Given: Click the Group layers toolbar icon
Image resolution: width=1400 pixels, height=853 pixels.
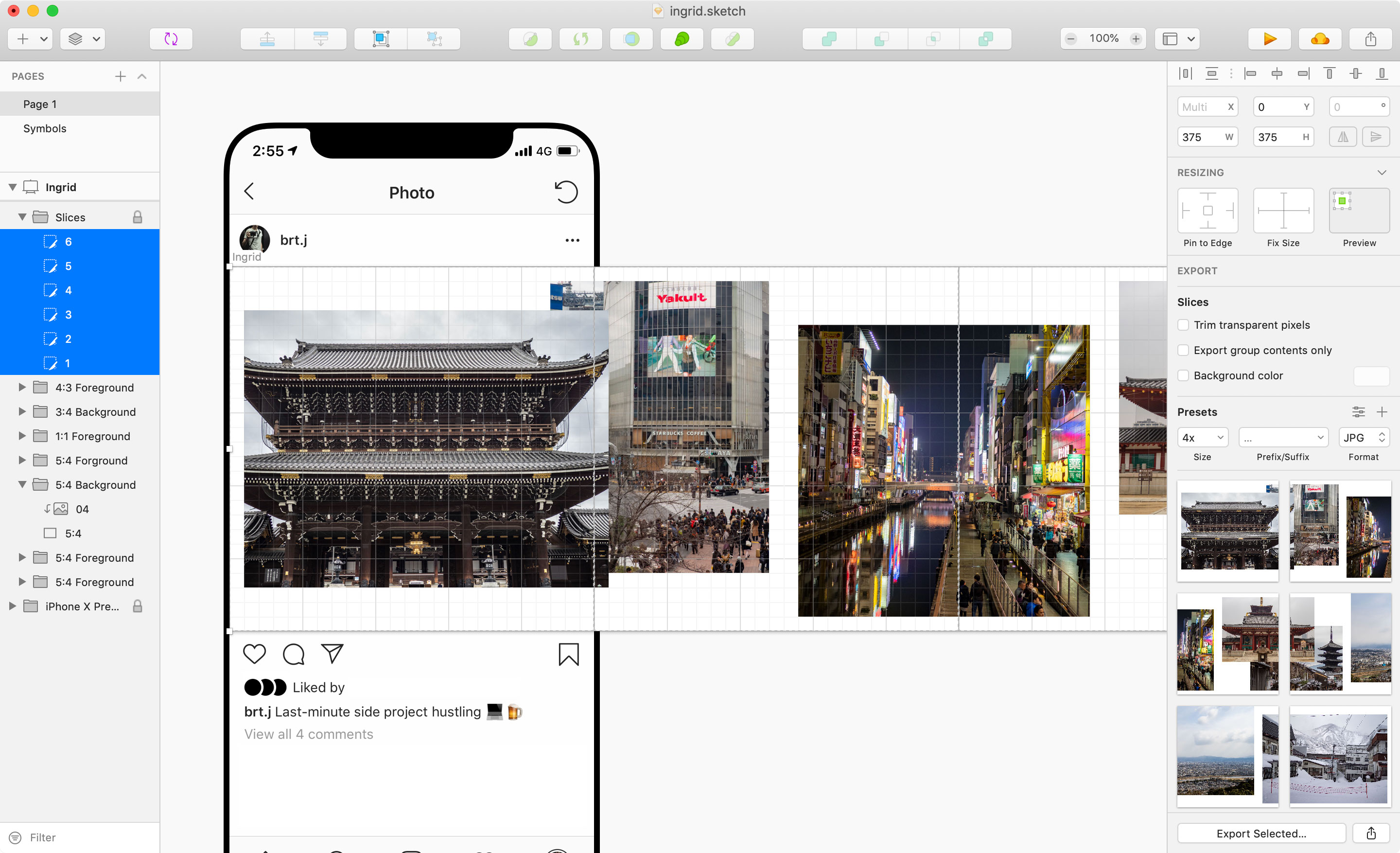Looking at the screenshot, I should tap(380, 38).
